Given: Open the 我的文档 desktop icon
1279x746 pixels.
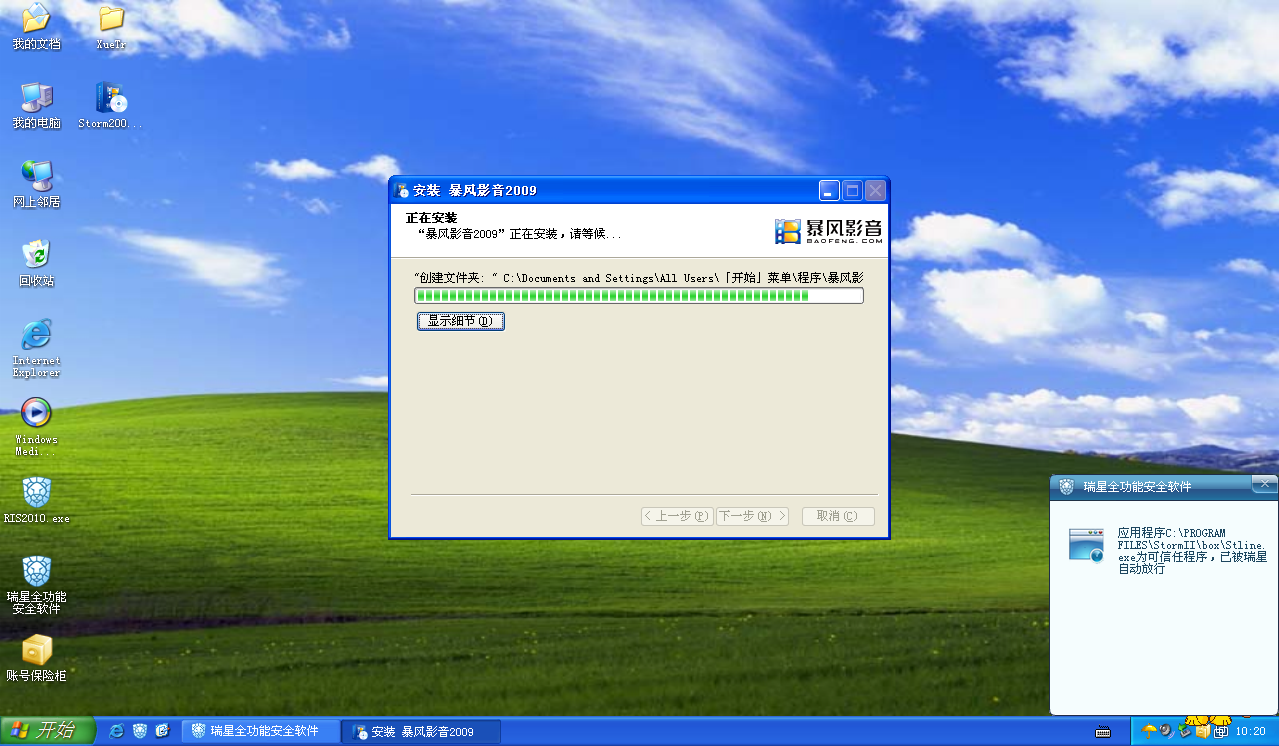Looking at the screenshot, I should pyautogui.click(x=36, y=28).
